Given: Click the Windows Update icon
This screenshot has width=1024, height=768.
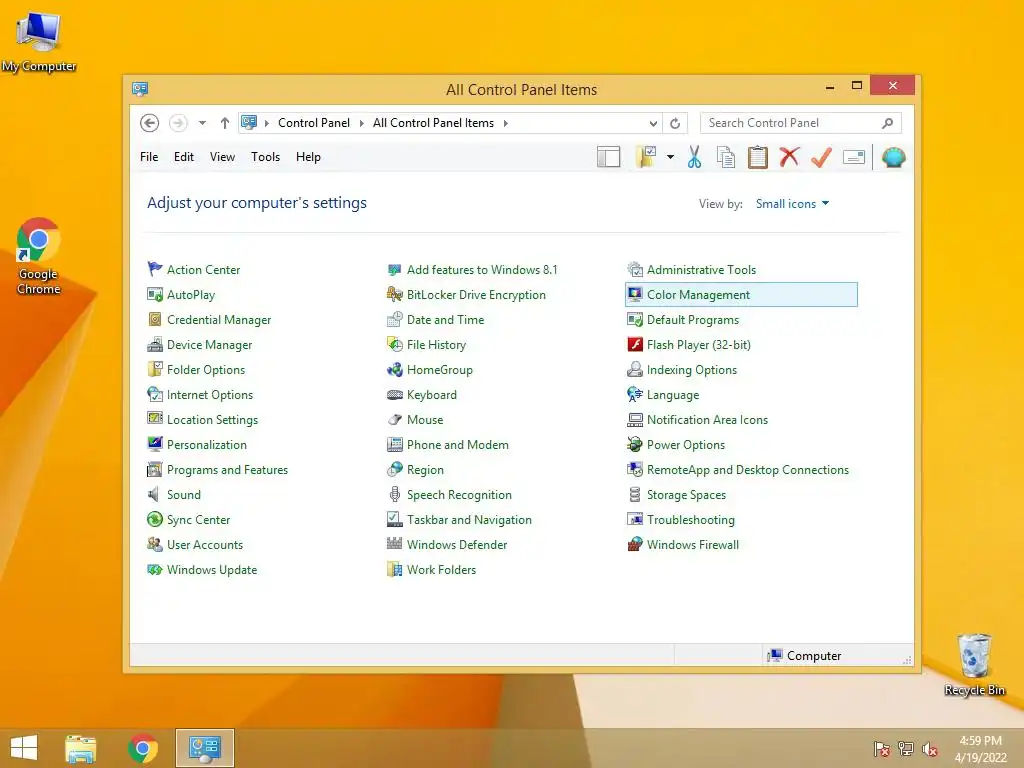Looking at the screenshot, I should (155, 569).
